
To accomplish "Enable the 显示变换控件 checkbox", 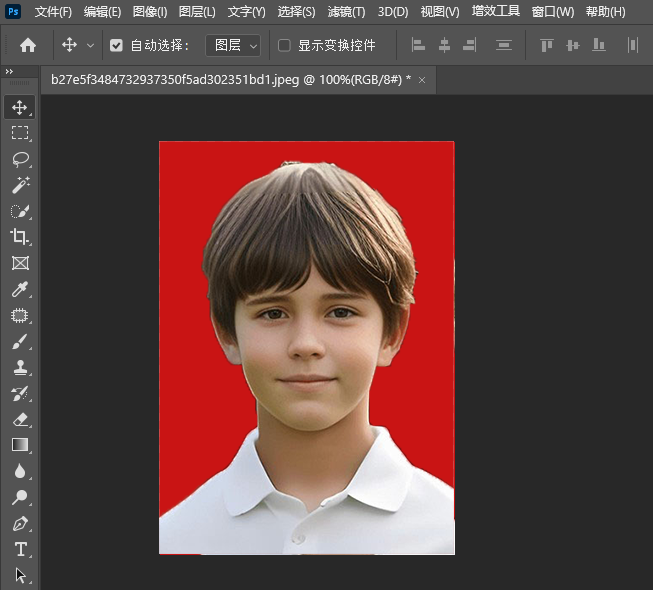I will pyautogui.click(x=284, y=45).
